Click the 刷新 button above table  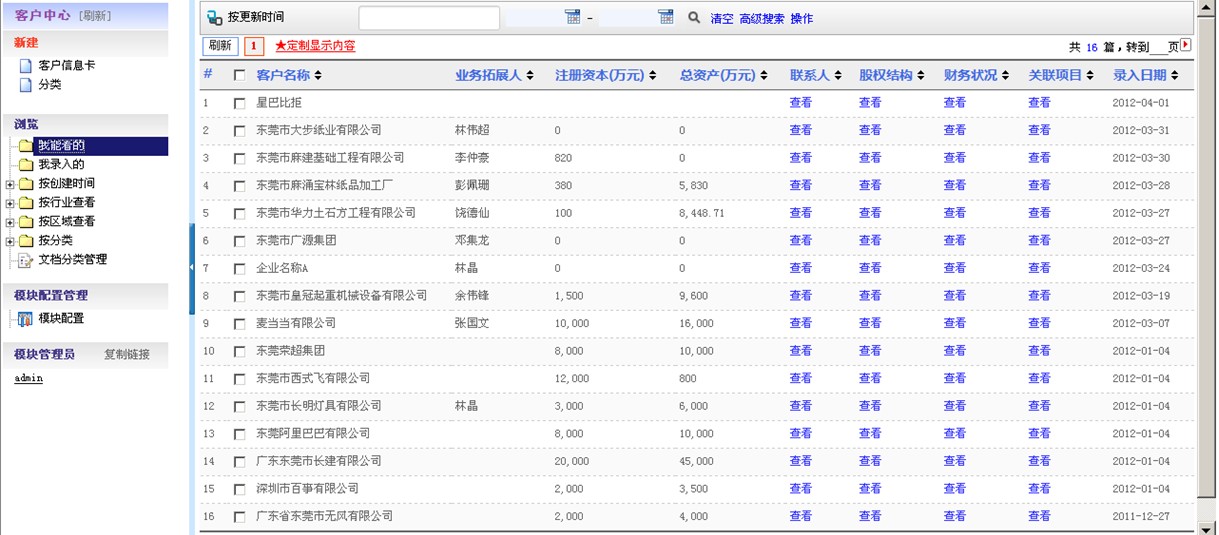click(221, 46)
